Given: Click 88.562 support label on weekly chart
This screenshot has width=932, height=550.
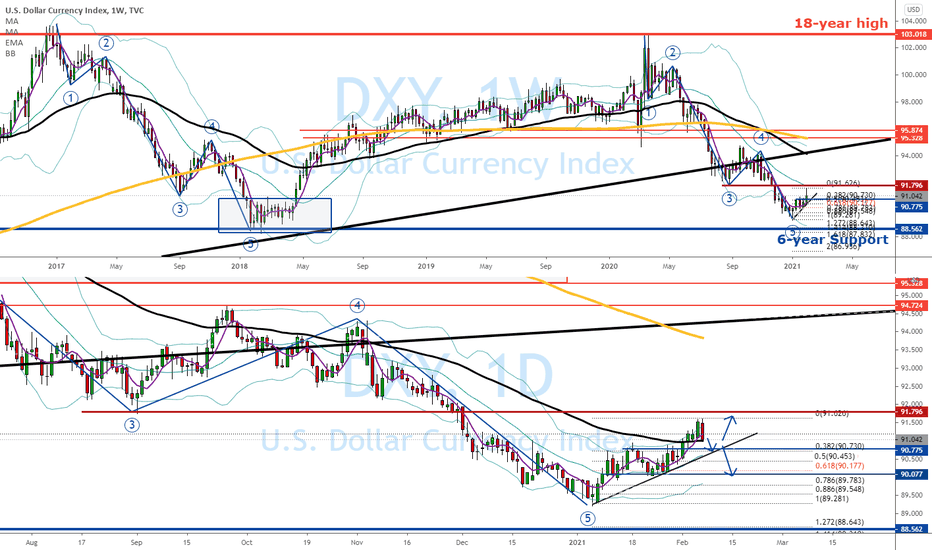Looking at the screenshot, I should 914,228.
